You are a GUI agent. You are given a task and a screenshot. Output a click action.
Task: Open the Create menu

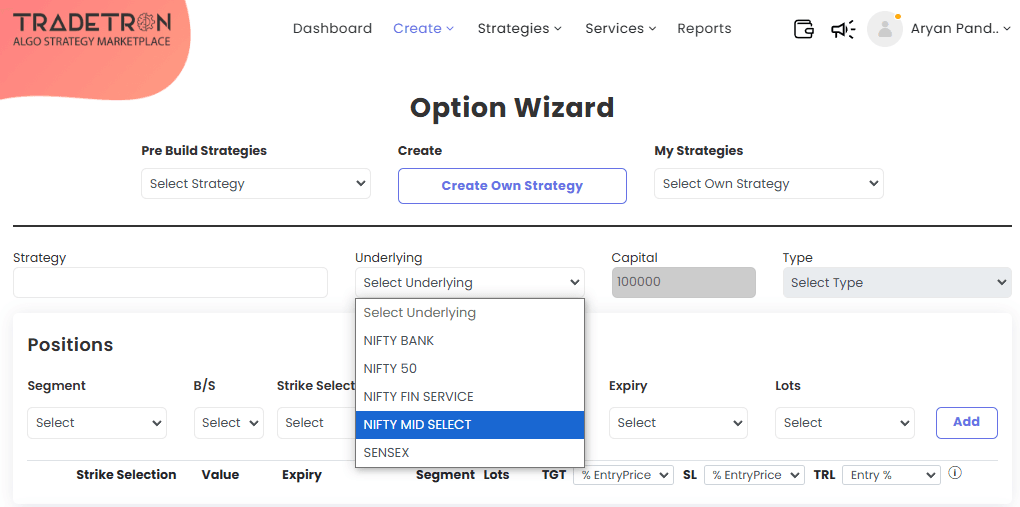click(x=423, y=29)
